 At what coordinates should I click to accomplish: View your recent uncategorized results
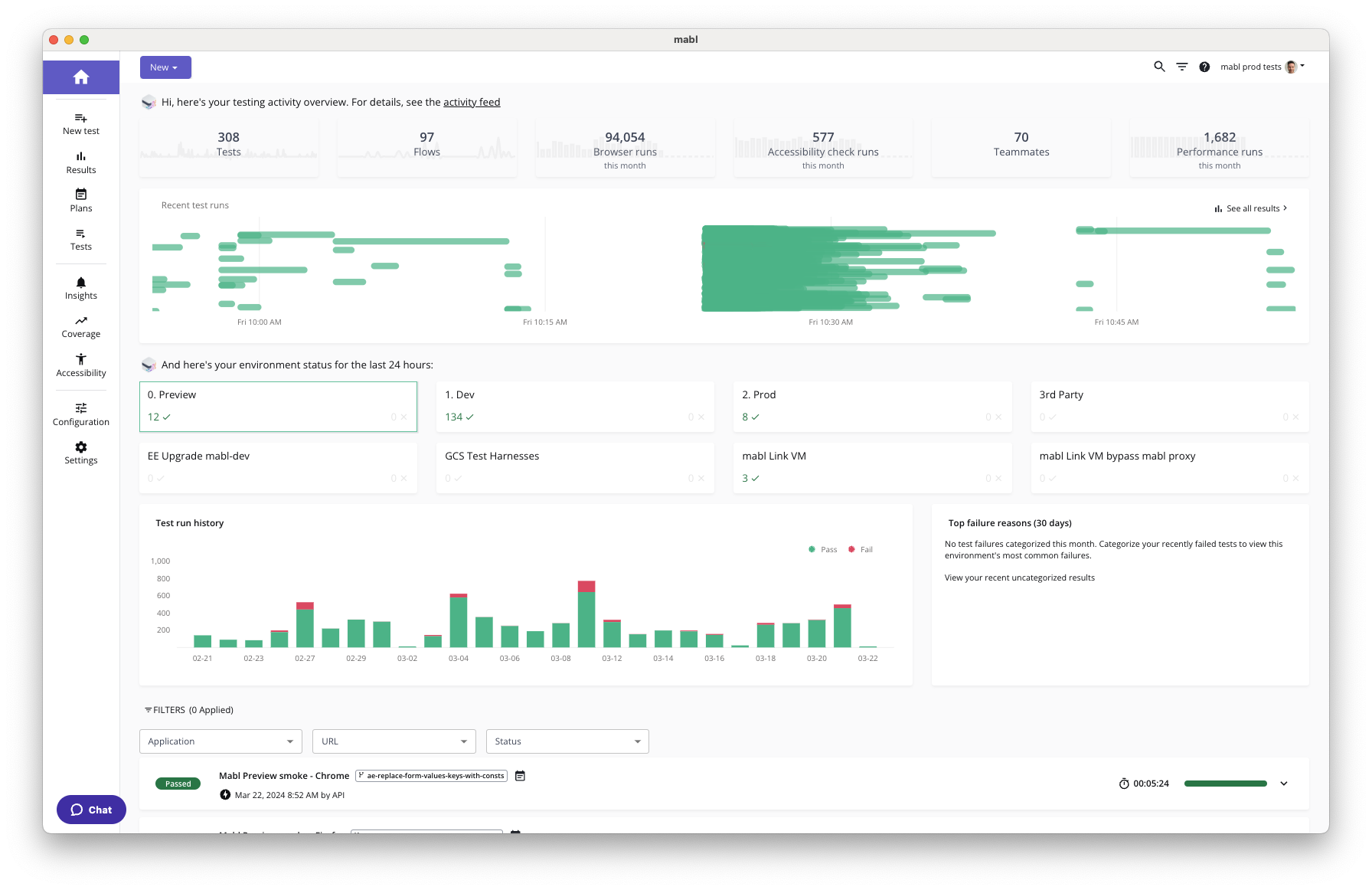point(1020,578)
